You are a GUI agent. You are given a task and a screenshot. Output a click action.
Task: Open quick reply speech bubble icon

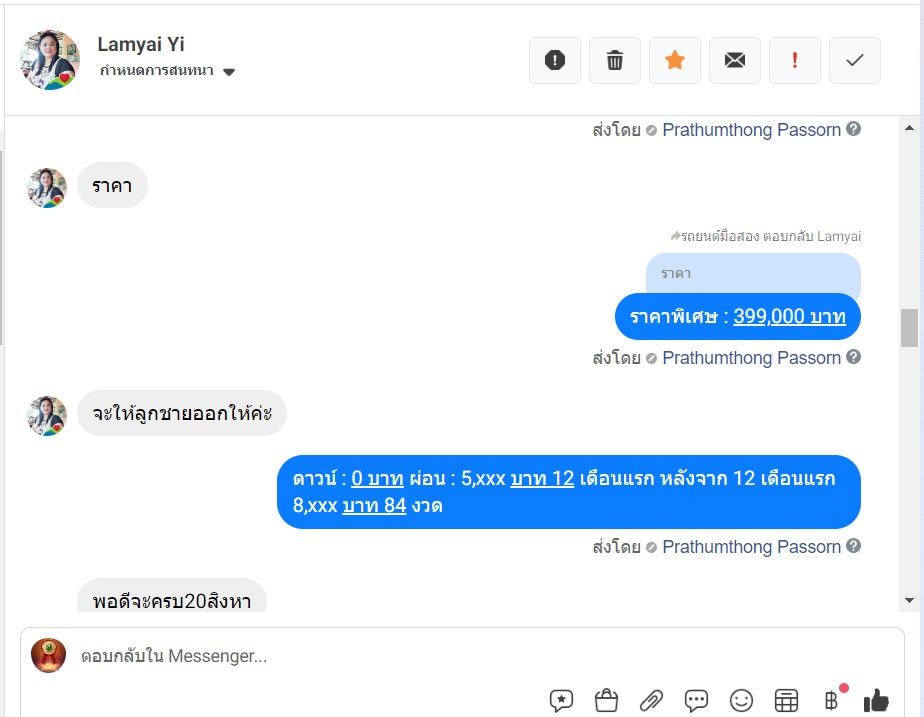click(696, 701)
